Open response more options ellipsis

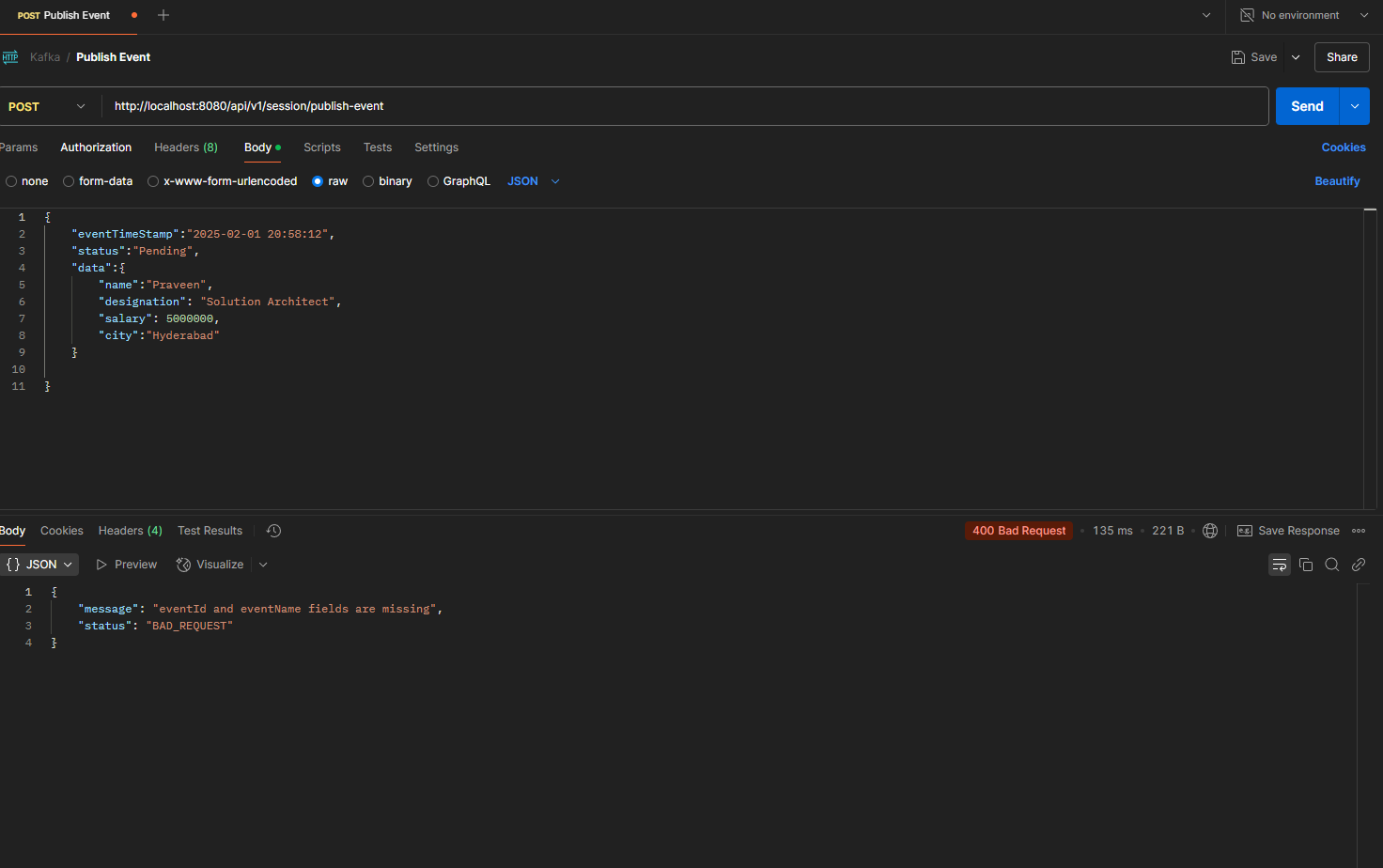coord(1359,531)
